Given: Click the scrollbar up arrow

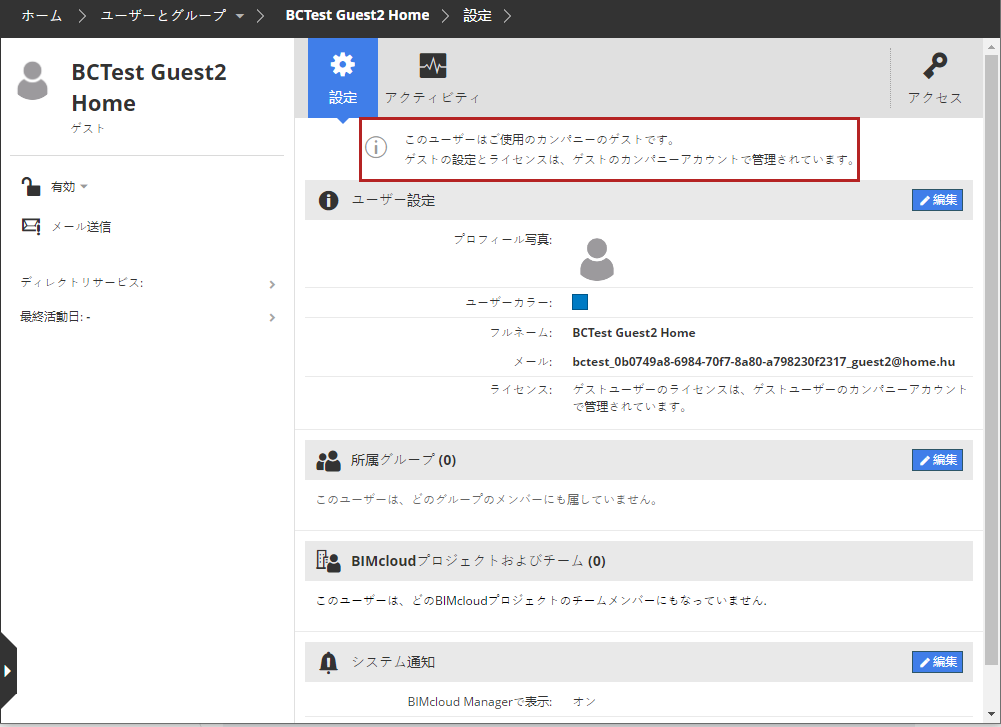Looking at the screenshot, I should click(x=991, y=47).
